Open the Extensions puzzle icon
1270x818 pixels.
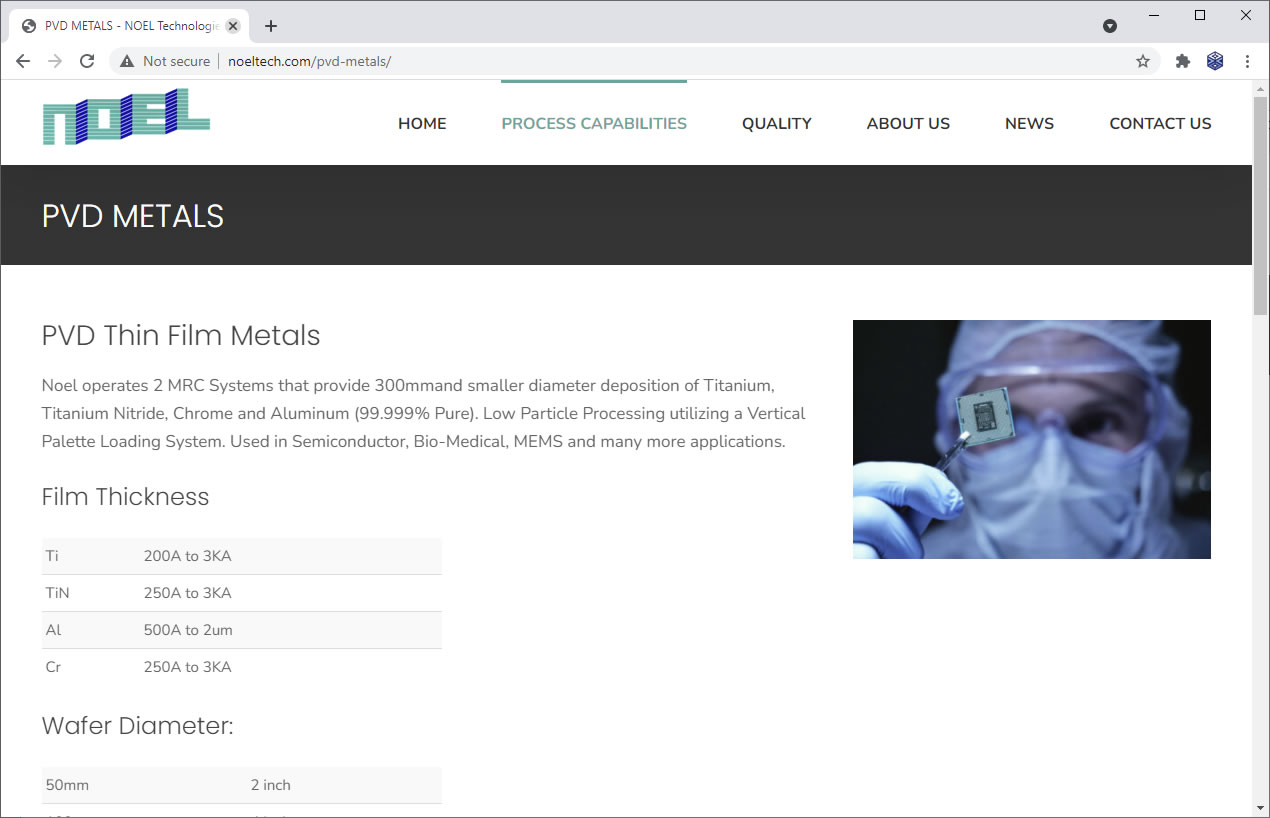1183,61
